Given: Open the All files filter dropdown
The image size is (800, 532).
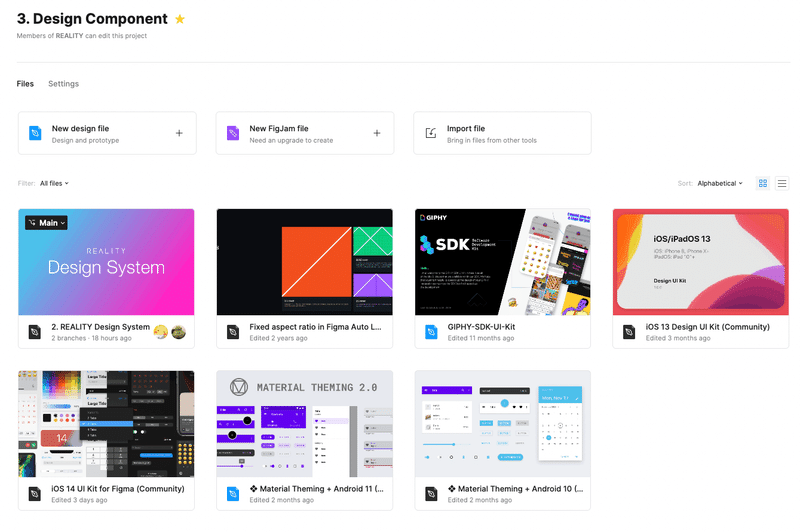Looking at the screenshot, I should coord(54,183).
